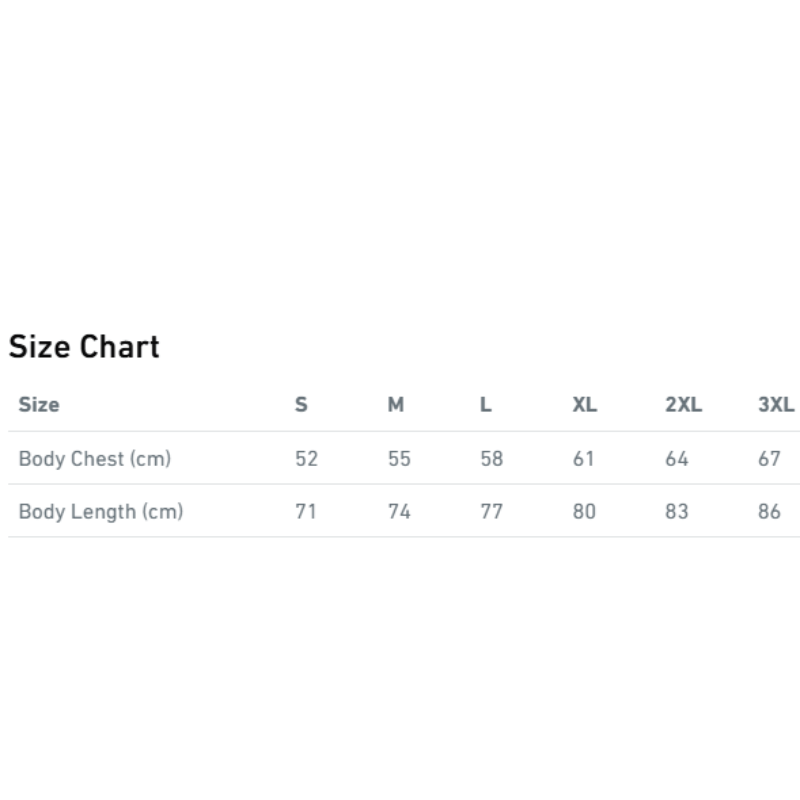Screen dimensions: 800x800
Task: Select length value 86 for size 3XL
Action: tap(769, 512)
